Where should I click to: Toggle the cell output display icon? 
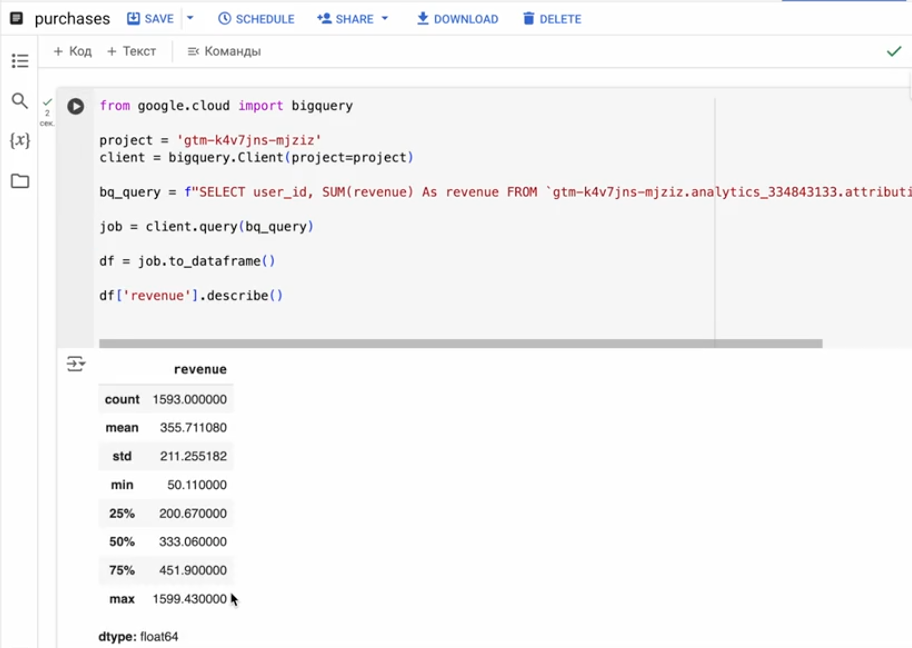[76, 364]
